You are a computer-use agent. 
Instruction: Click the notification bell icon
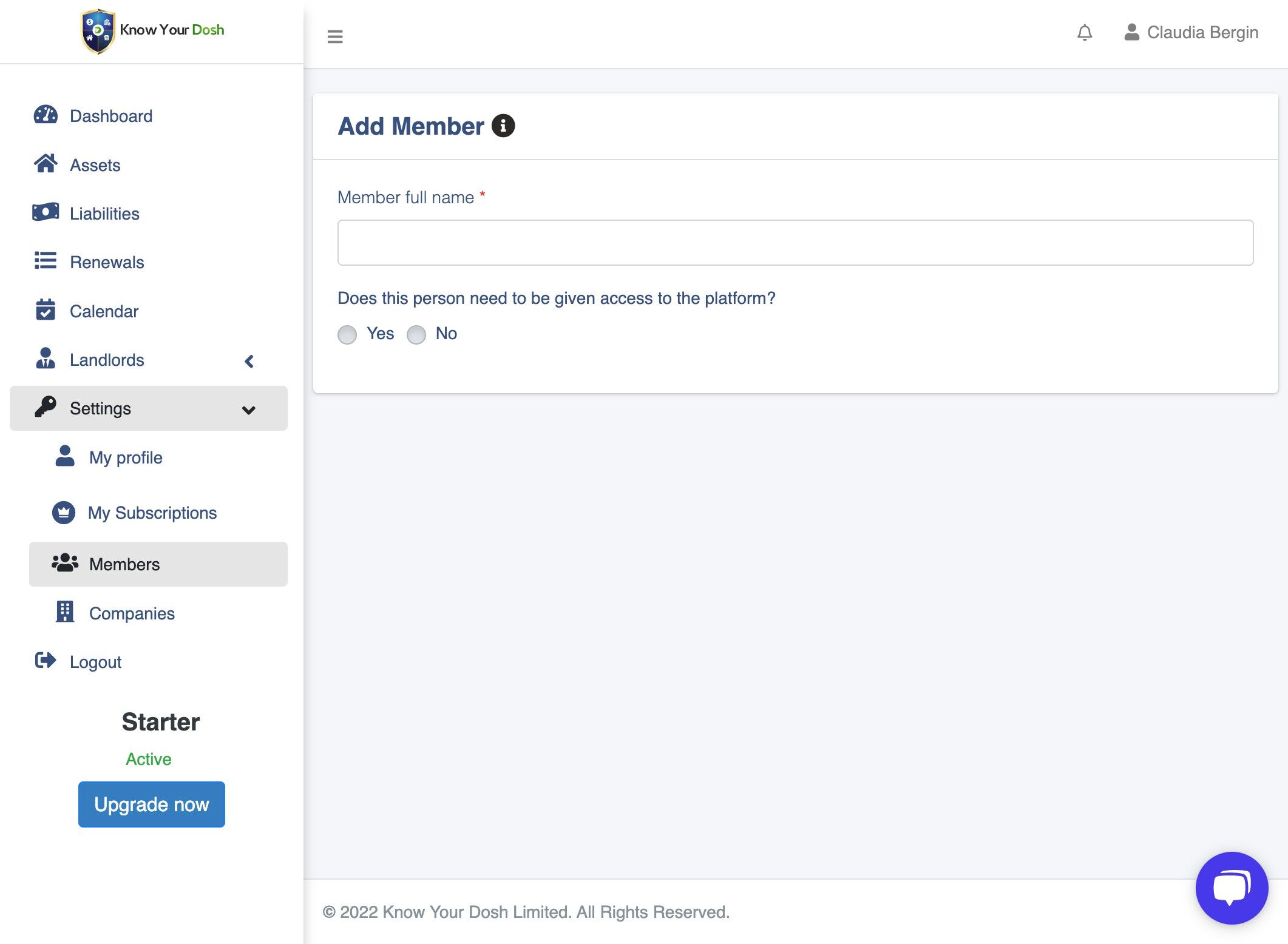[1084, 33]
